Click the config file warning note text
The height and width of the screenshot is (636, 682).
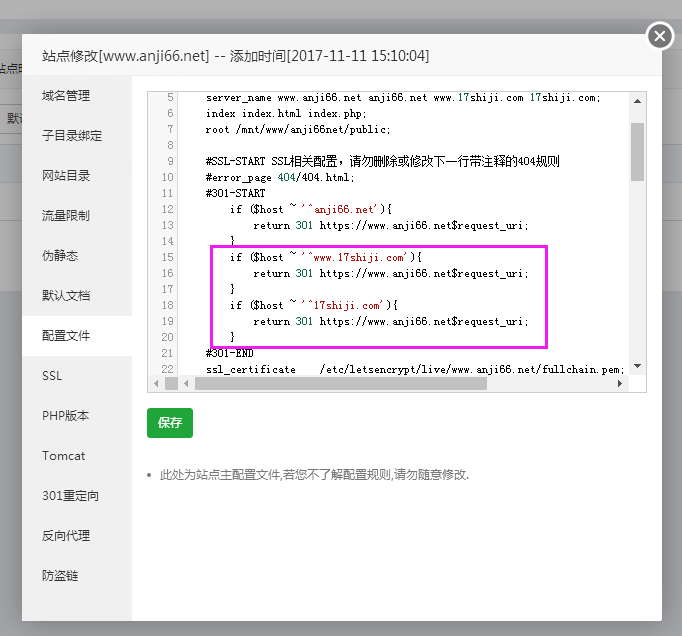(x=314, y=475)
